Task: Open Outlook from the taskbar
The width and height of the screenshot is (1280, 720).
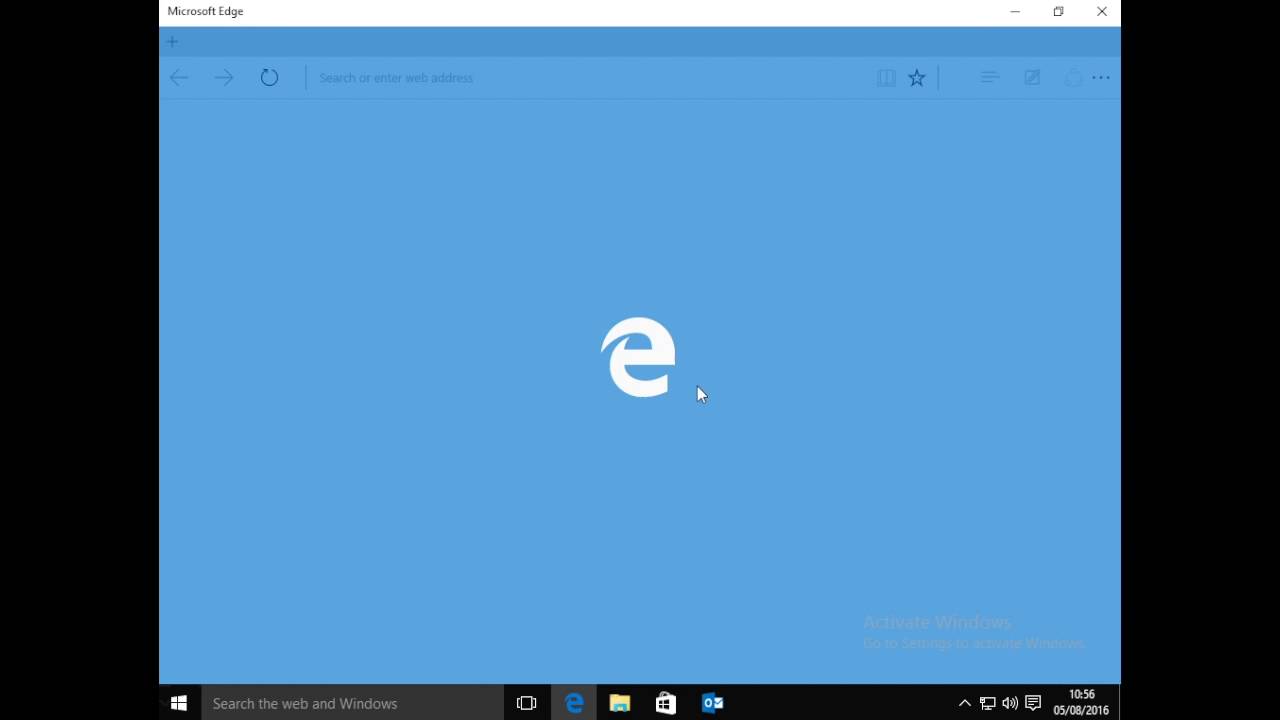Action: pos(712,704)
